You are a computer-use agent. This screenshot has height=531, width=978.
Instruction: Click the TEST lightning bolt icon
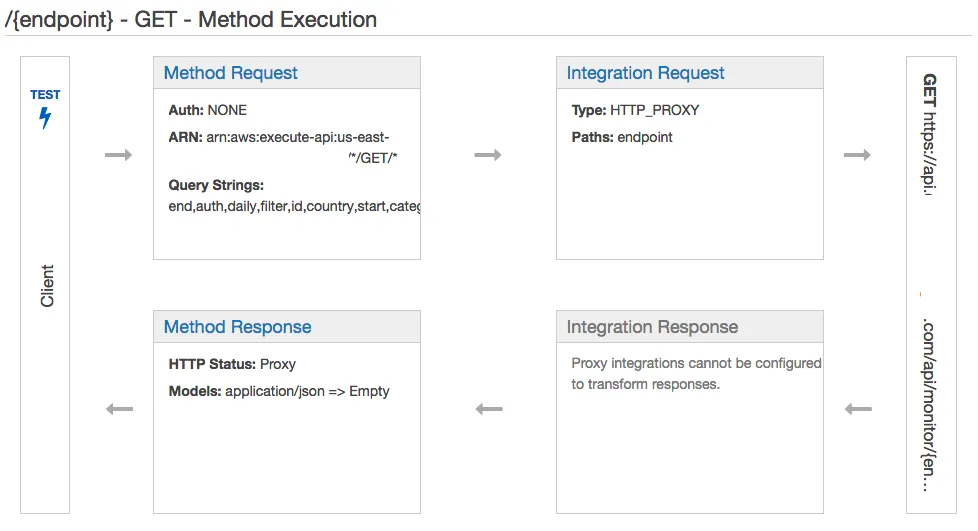coord(45,118)
